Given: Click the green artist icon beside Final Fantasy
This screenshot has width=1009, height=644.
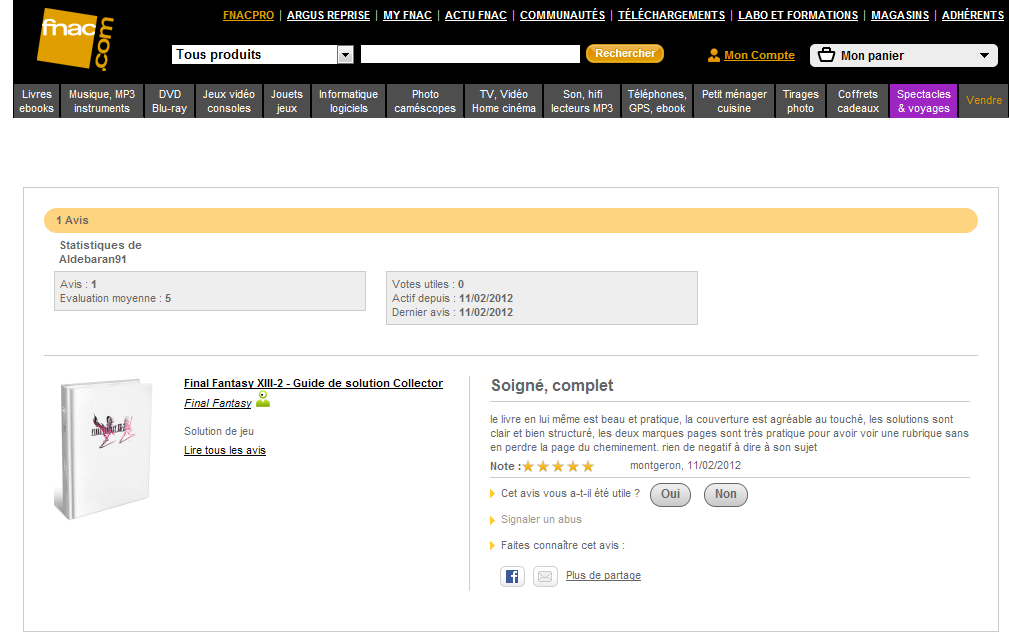Looking at the screenshot, I should pyautogui.click(x=263, y=400).
